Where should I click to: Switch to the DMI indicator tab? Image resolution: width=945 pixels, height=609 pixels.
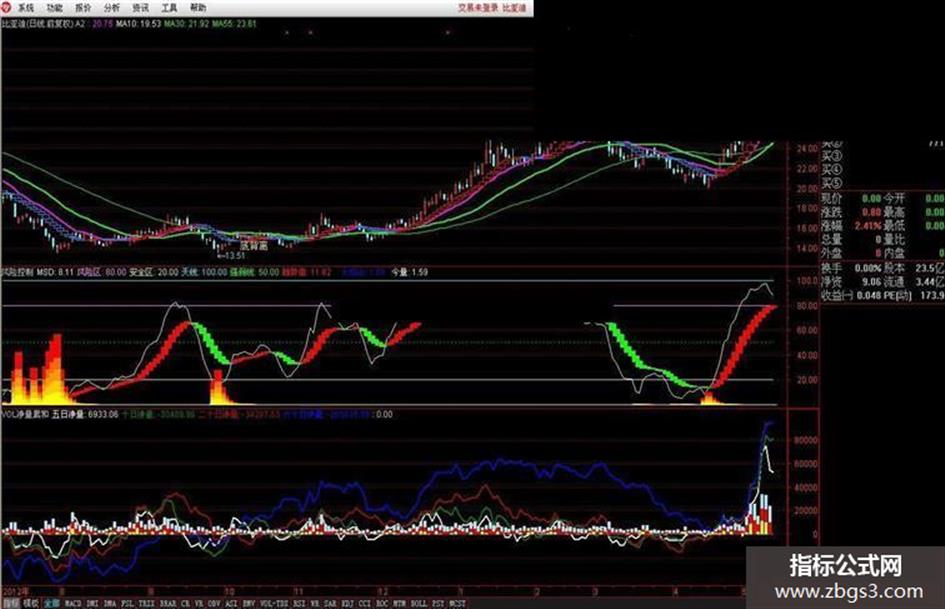(x=92, y=603)
